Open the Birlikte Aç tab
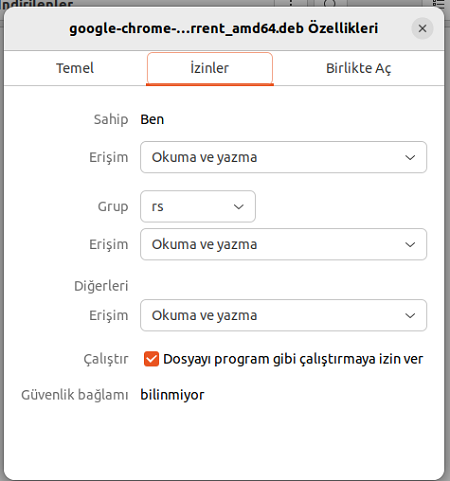This screenshot has width=450, height=481. (x=358, y=68)
